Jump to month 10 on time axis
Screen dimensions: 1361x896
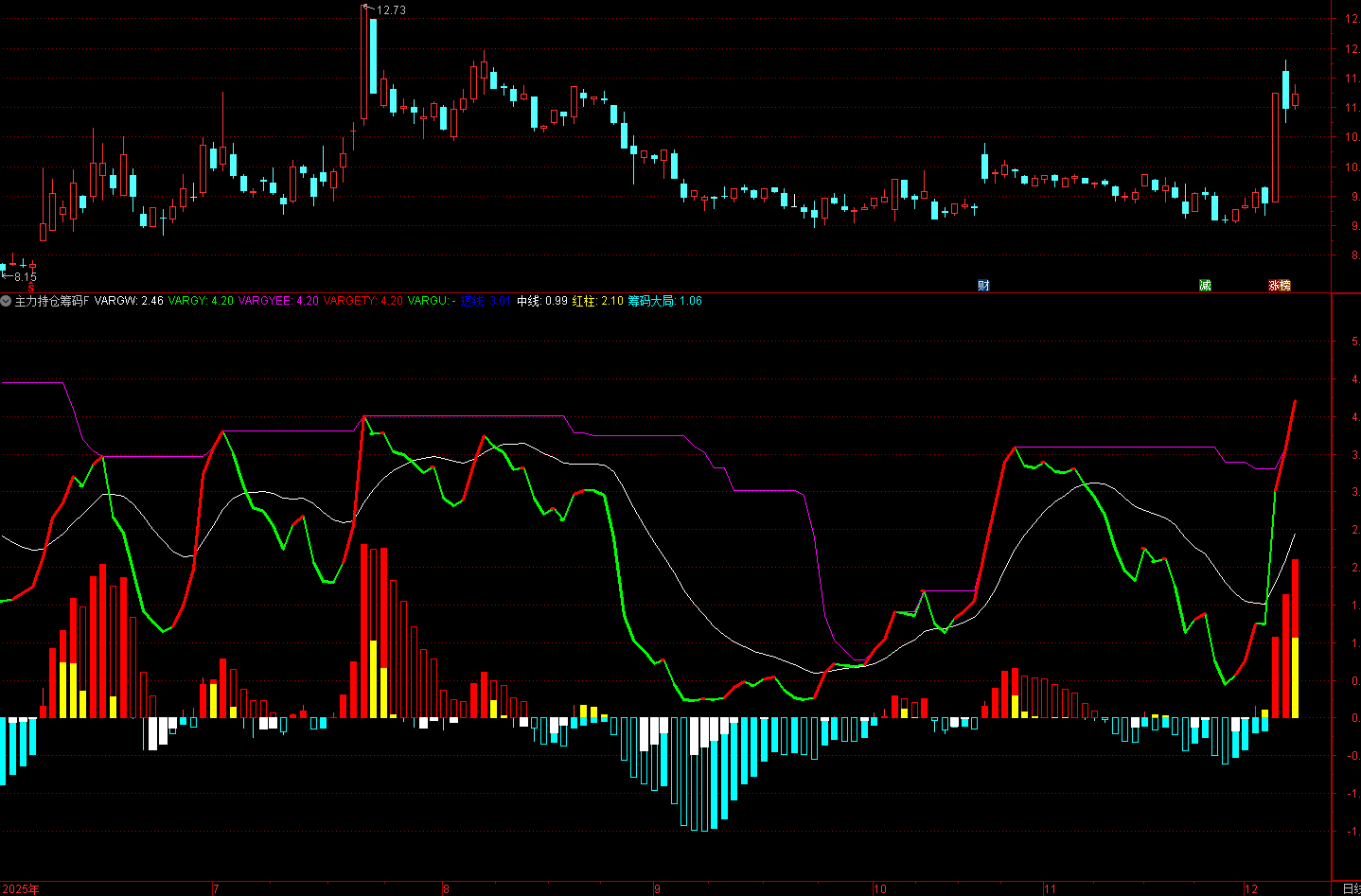coord(880,888)
